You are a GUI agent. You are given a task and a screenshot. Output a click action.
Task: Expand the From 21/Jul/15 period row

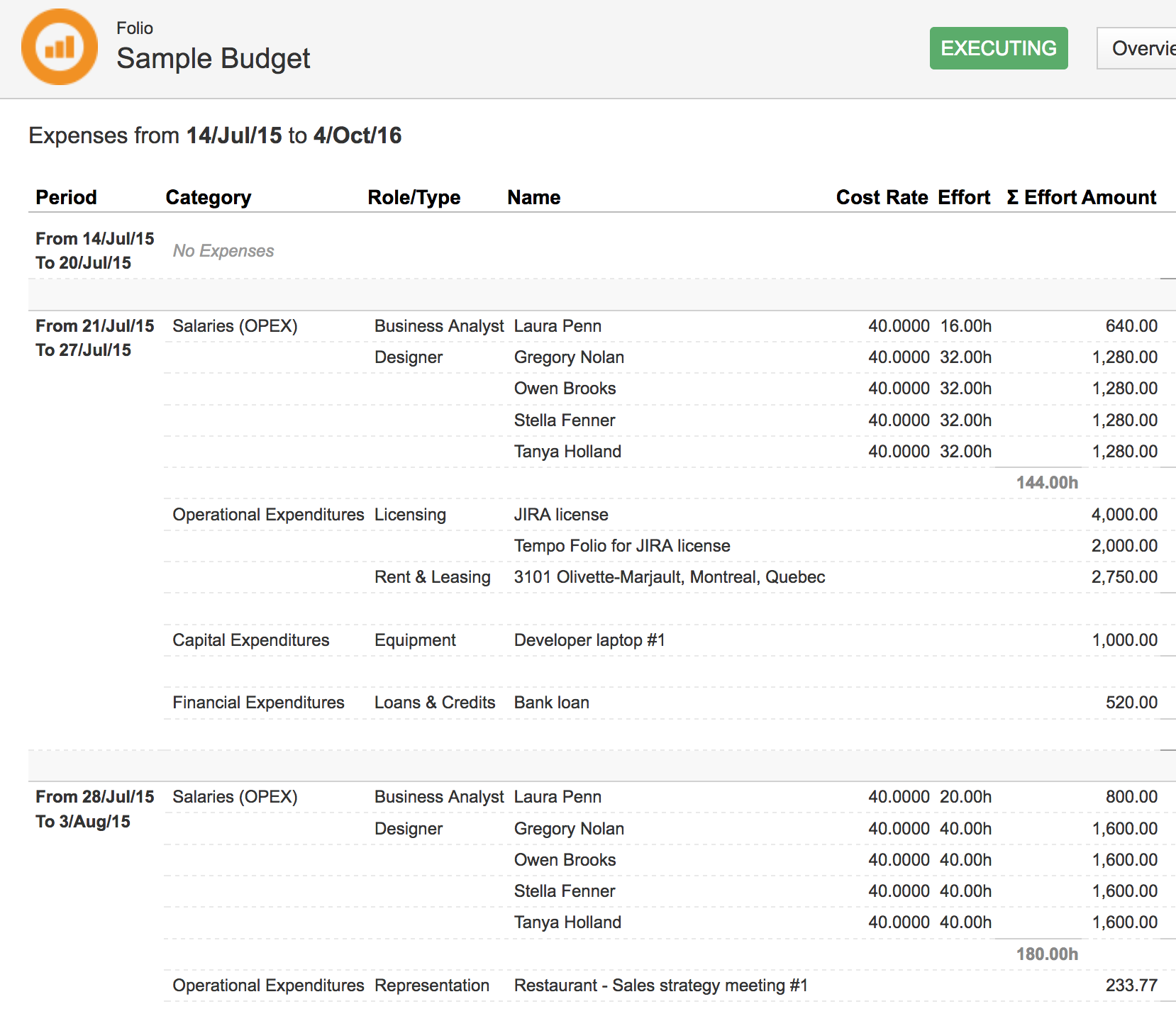tap(94, 326)
